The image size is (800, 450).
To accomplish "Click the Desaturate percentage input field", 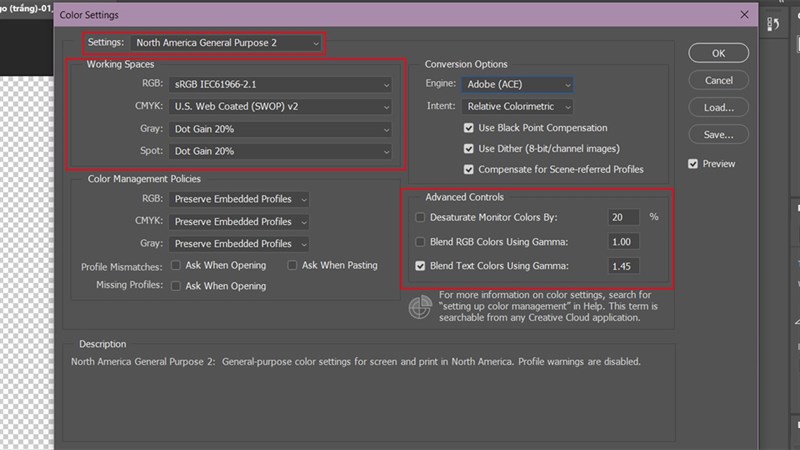I will pyautogui.click(x=623, y=217).
